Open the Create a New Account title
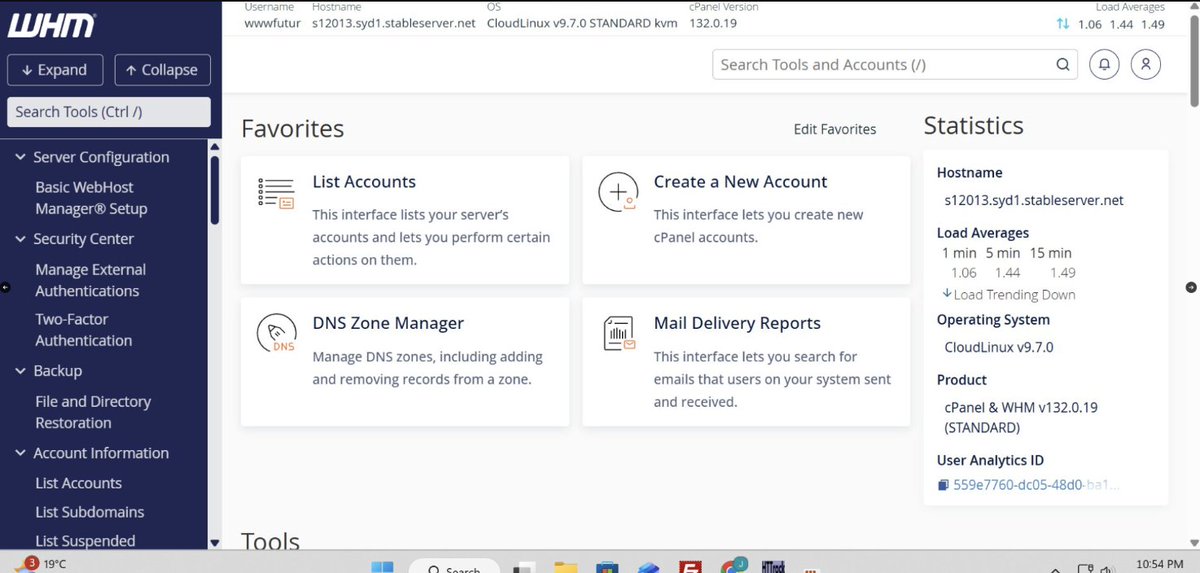 tap(740, 182)
